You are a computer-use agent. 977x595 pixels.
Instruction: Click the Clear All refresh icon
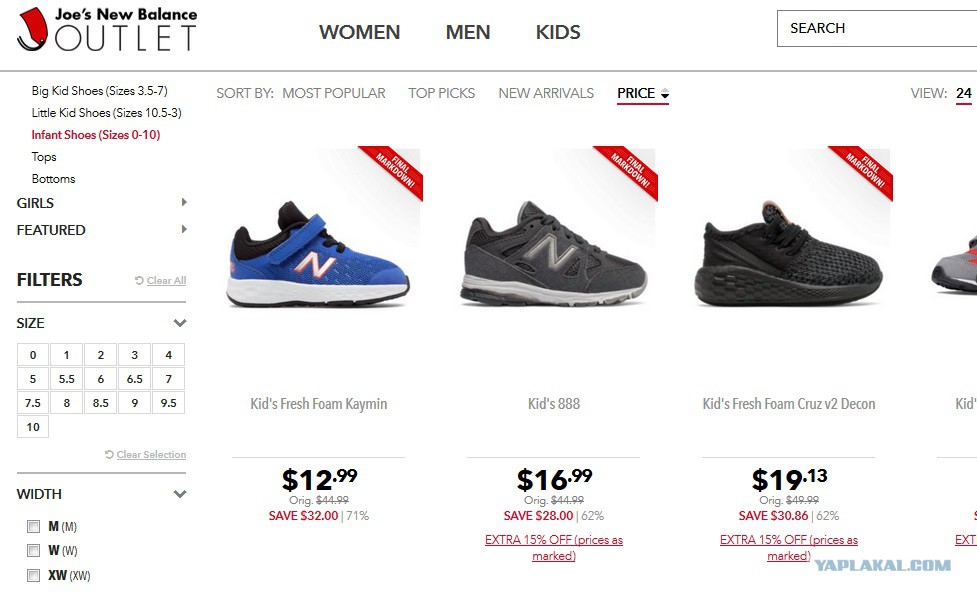[x=139, y=281]
